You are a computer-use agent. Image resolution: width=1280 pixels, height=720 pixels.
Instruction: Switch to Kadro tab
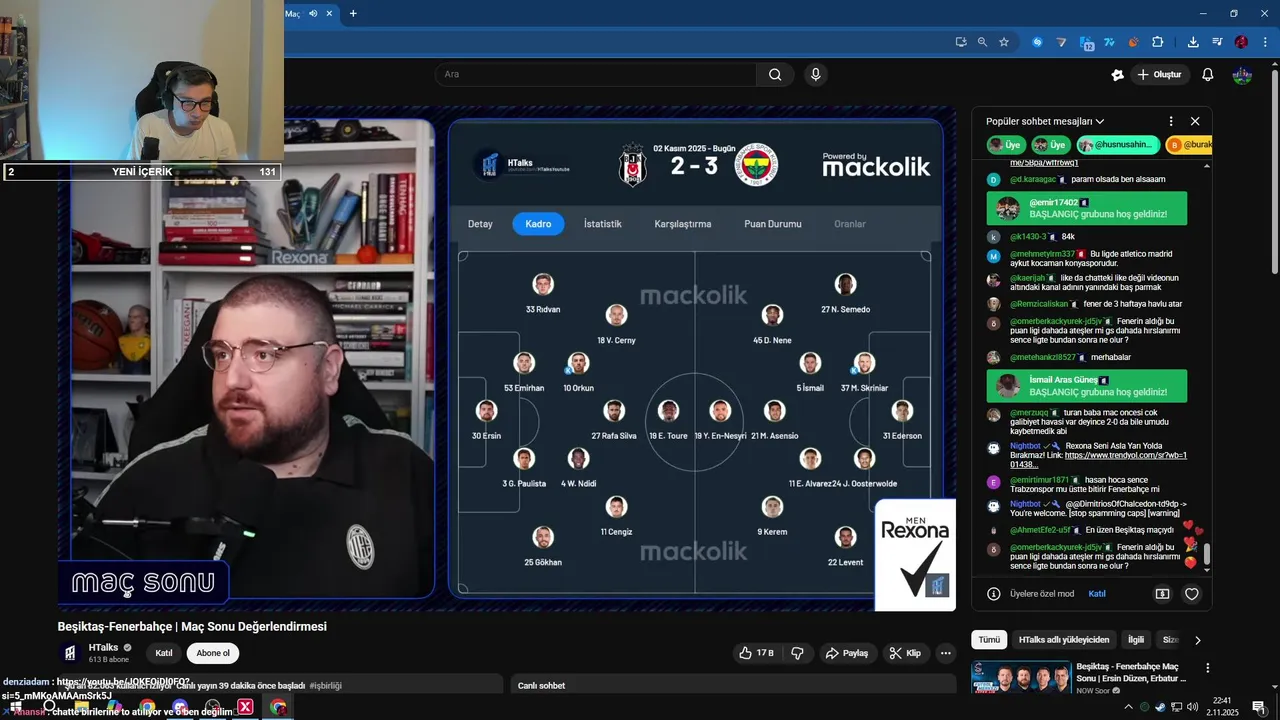[538, 224]
